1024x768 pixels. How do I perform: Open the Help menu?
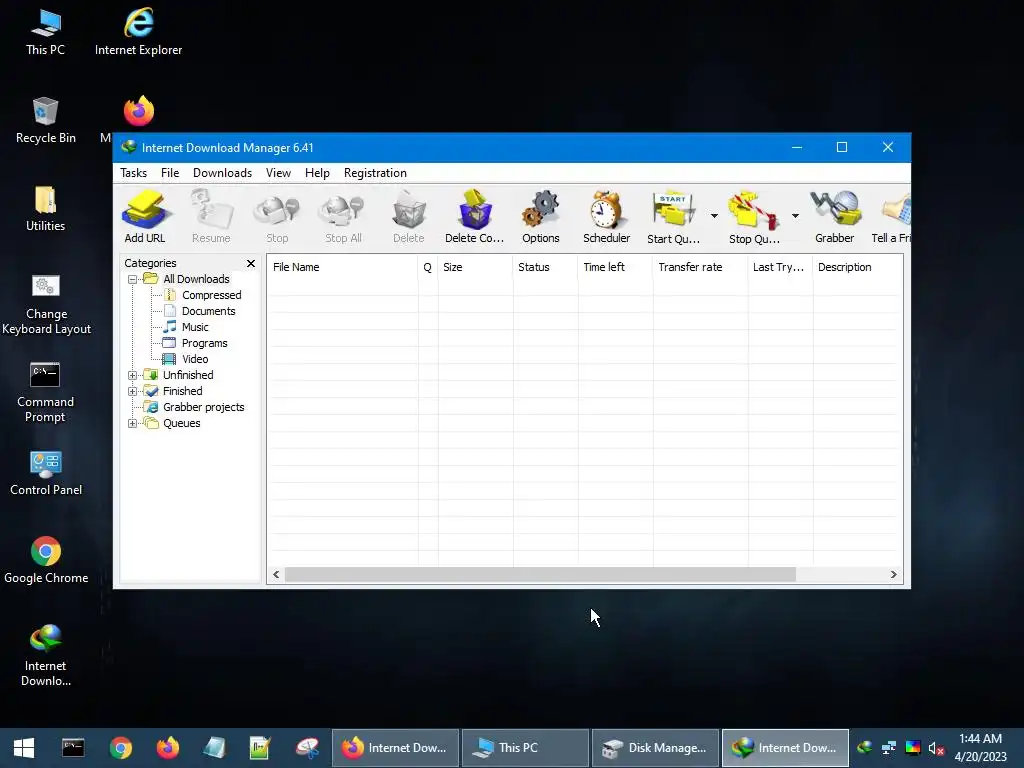317,173
